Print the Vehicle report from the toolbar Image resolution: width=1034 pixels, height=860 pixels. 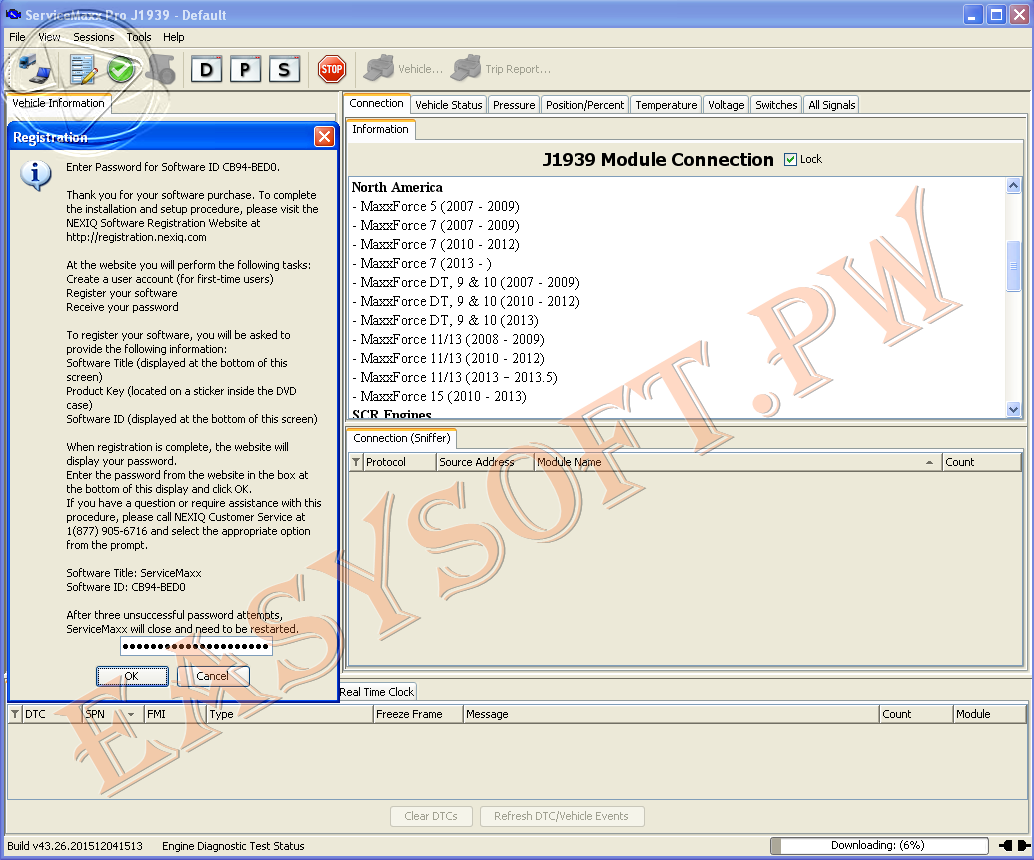pos(403,69)
